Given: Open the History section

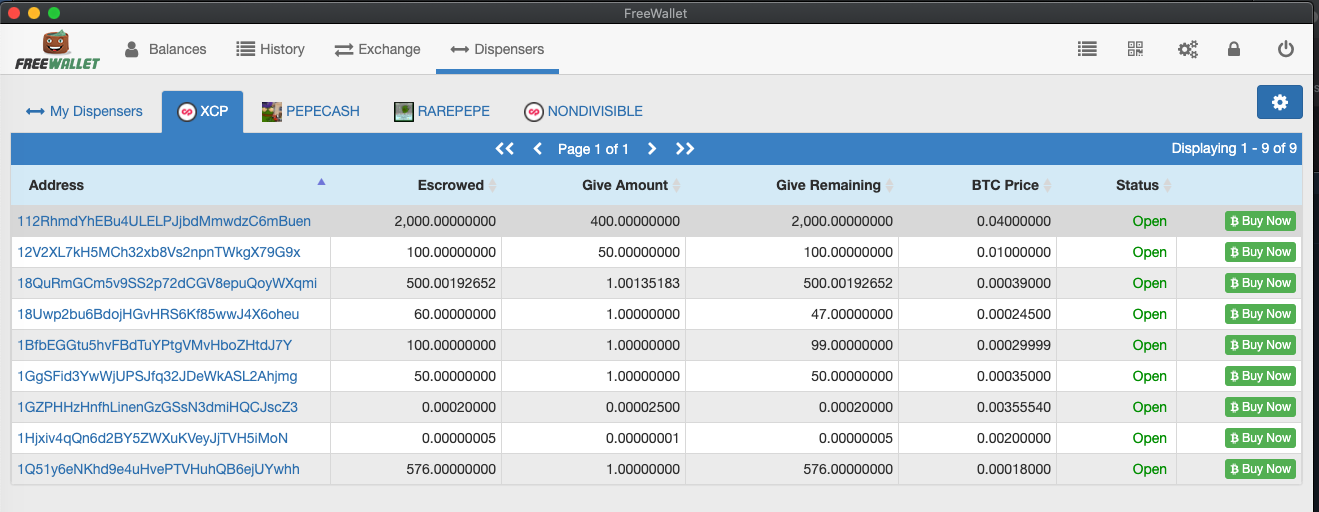Looking at the screenshot, I should 270,49.
